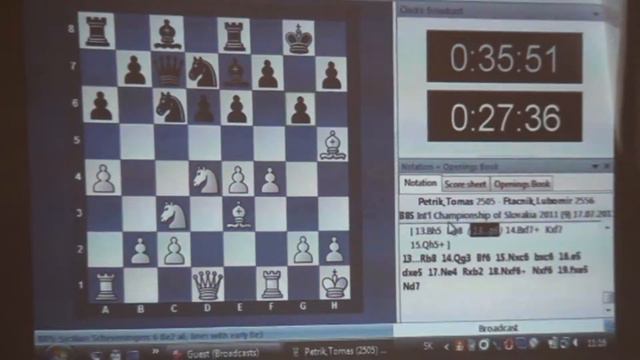640x360 pixels.
Task: Close the Notation panel with the X
Action: [607, 166]
